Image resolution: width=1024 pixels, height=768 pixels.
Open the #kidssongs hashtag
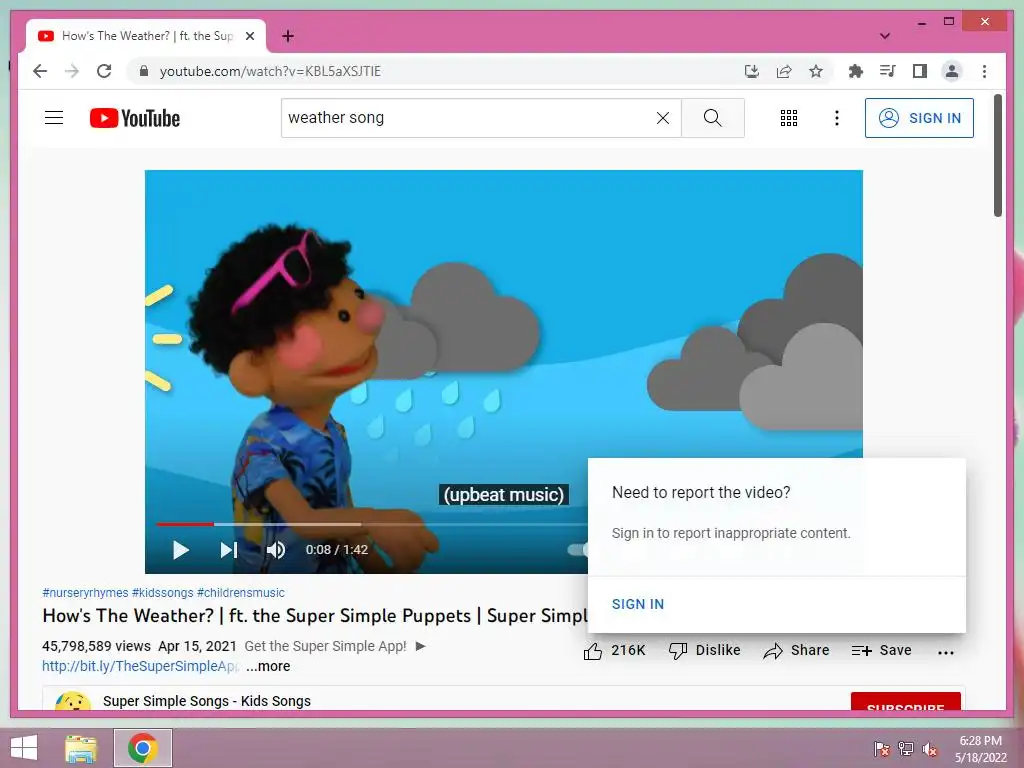[163, 592]
